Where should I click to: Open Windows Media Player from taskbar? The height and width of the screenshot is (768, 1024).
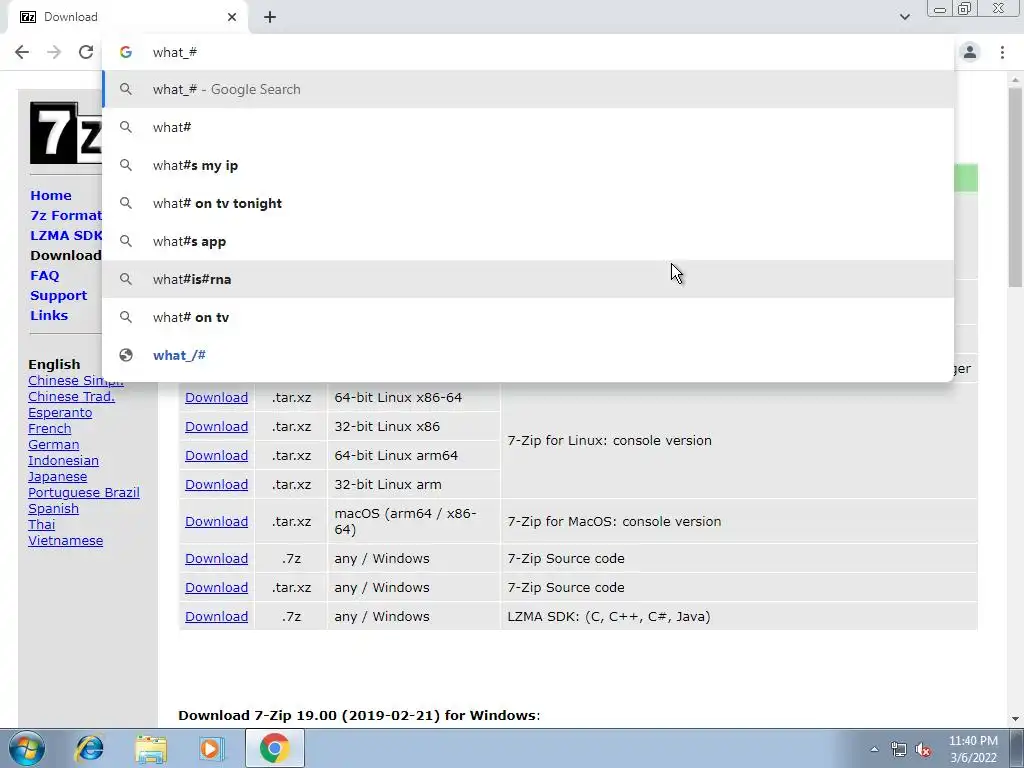click(x=211, y=748)
